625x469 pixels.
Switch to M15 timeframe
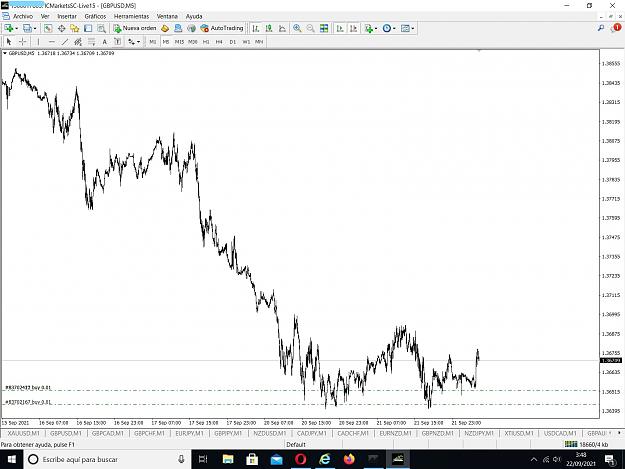[x=179, y=41]
